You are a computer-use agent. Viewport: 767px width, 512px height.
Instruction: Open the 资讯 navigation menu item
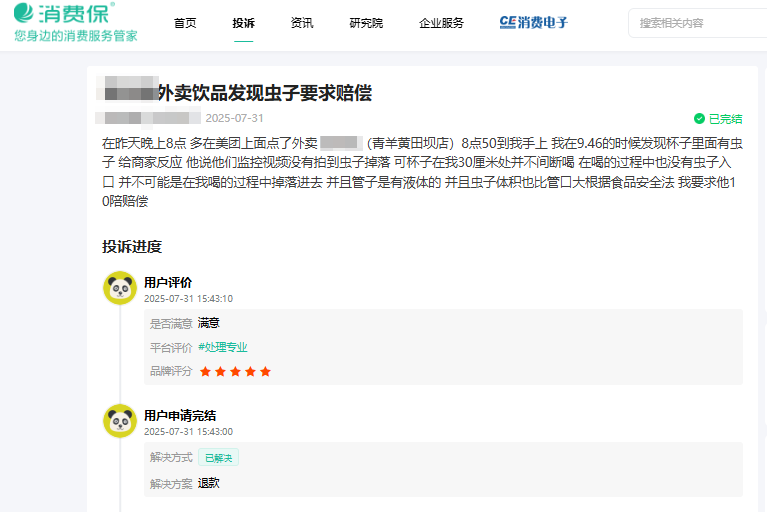[x=301, y=23]
